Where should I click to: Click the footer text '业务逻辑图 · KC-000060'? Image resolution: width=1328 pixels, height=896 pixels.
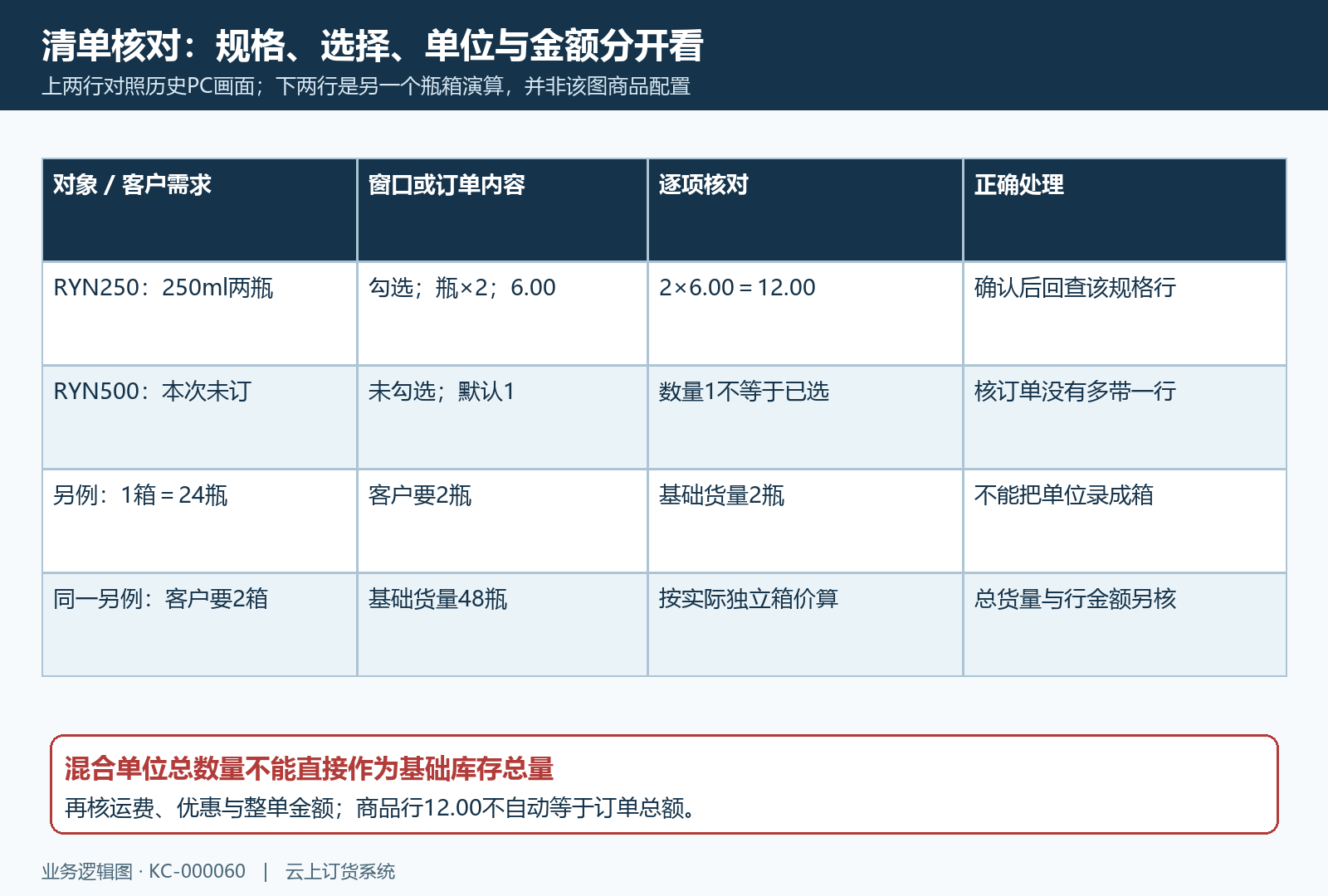click(x=144, y=872)
